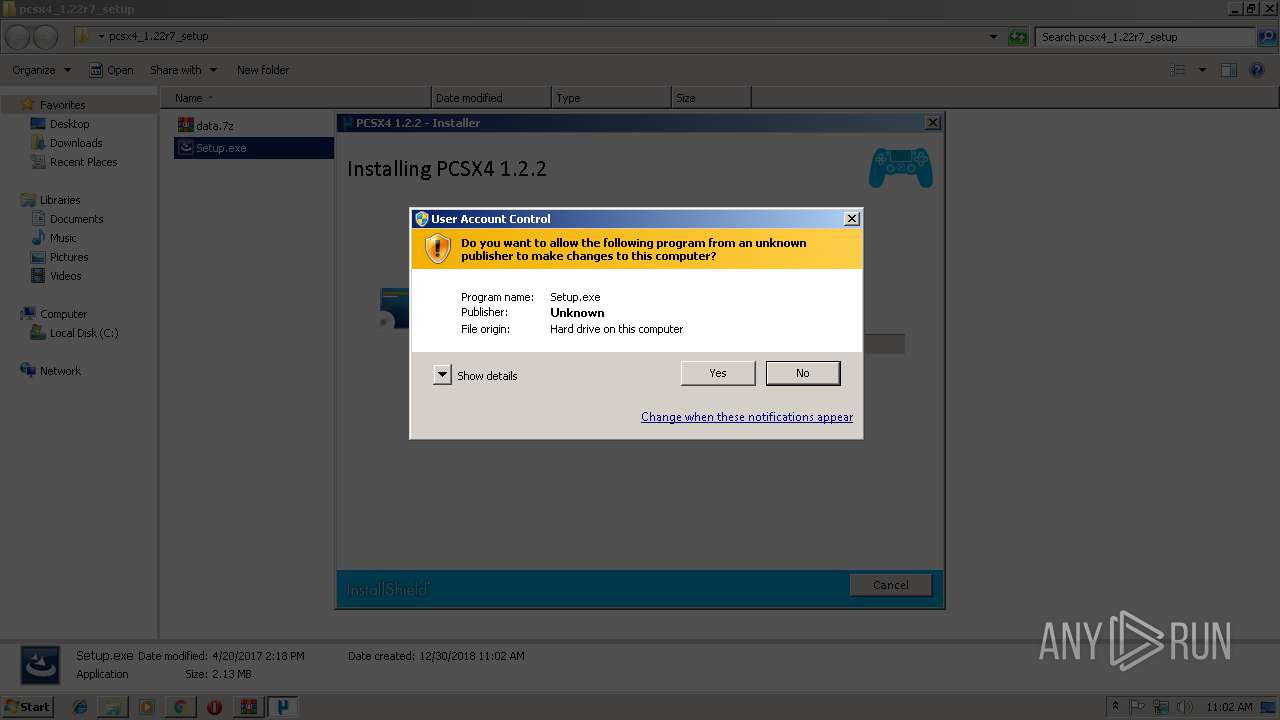Screen dimensions: 1280x720
Task: Click No in User Account Control dialog
Action: 803,373
